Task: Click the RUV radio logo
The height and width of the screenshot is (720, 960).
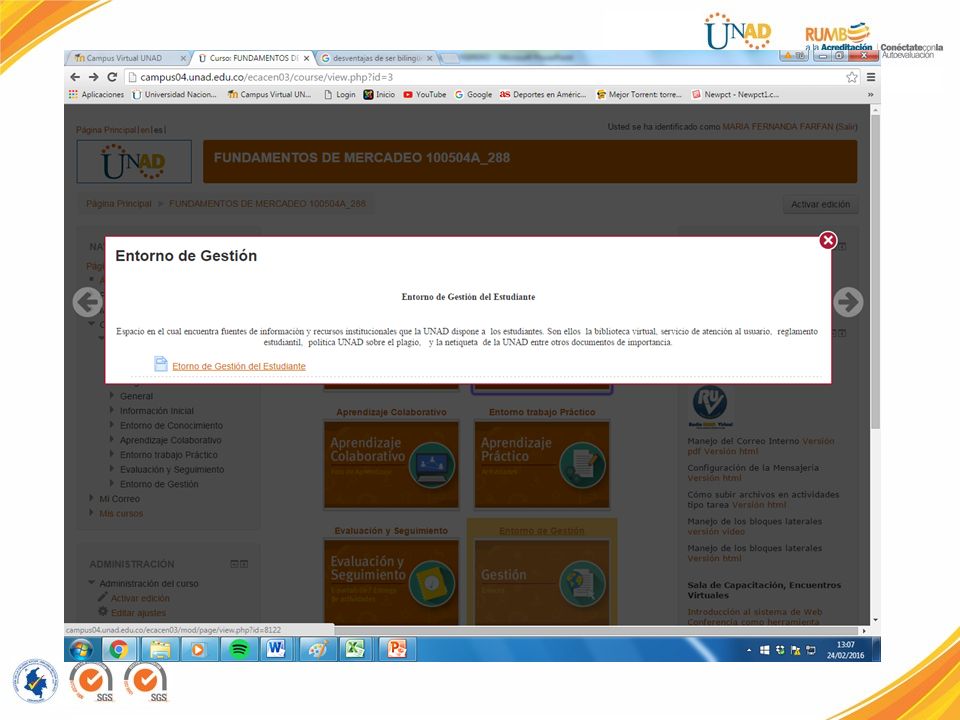Action: pos(710,406)
